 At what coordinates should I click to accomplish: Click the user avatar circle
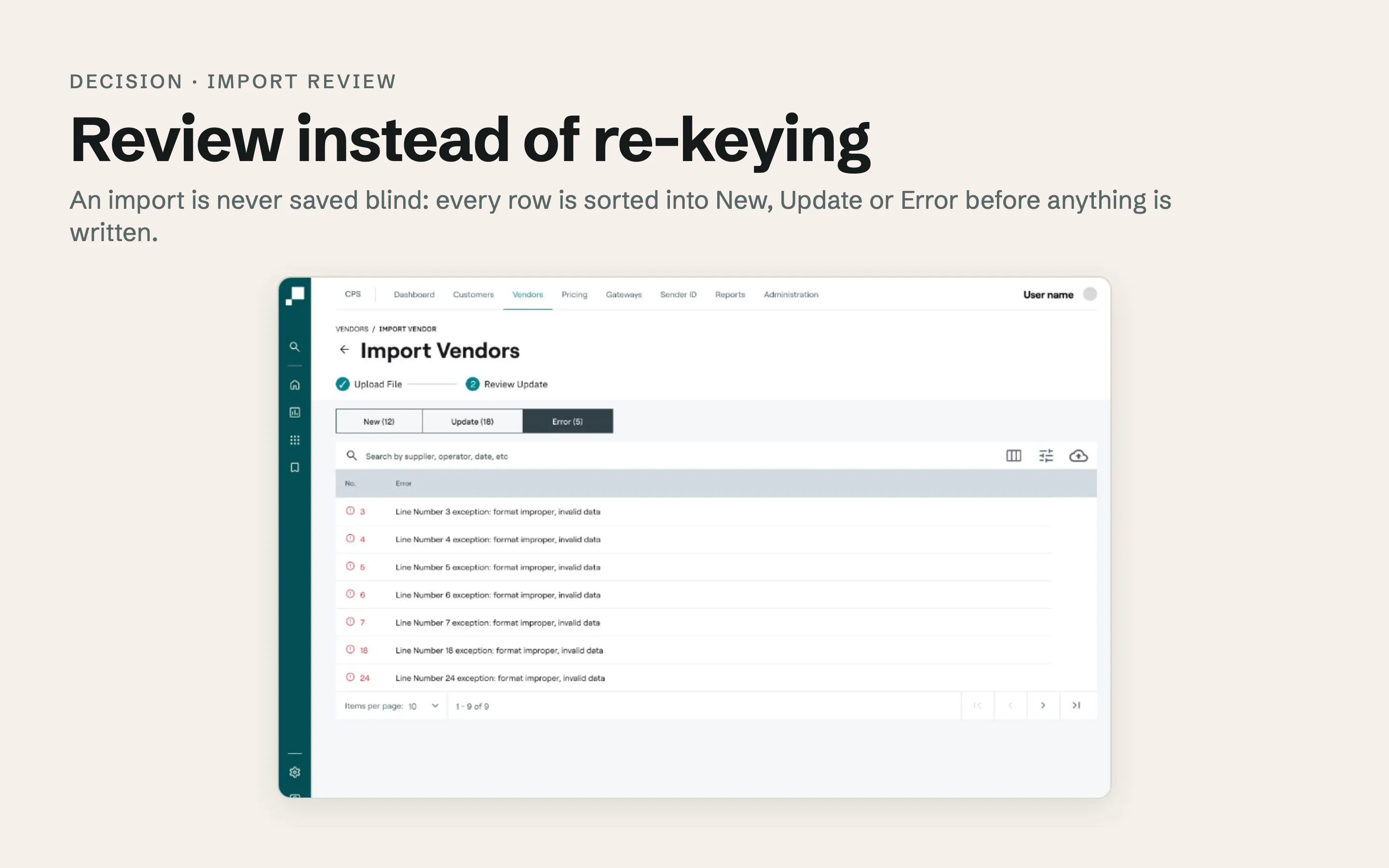pyautogui.click(x=1090, y=294)
